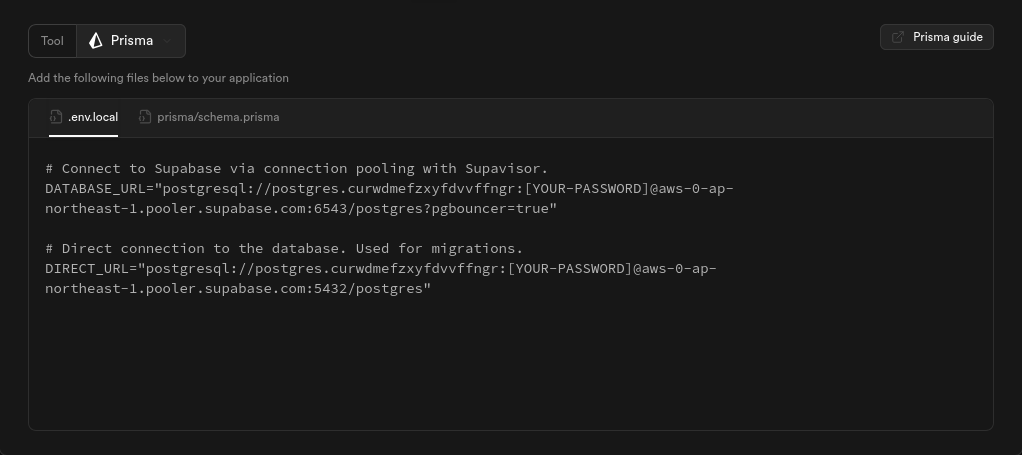This screenshot has height=455, width=1022.
Task: Expand the Prisma tool dropdown chevron
Action: tap(167, 41)
